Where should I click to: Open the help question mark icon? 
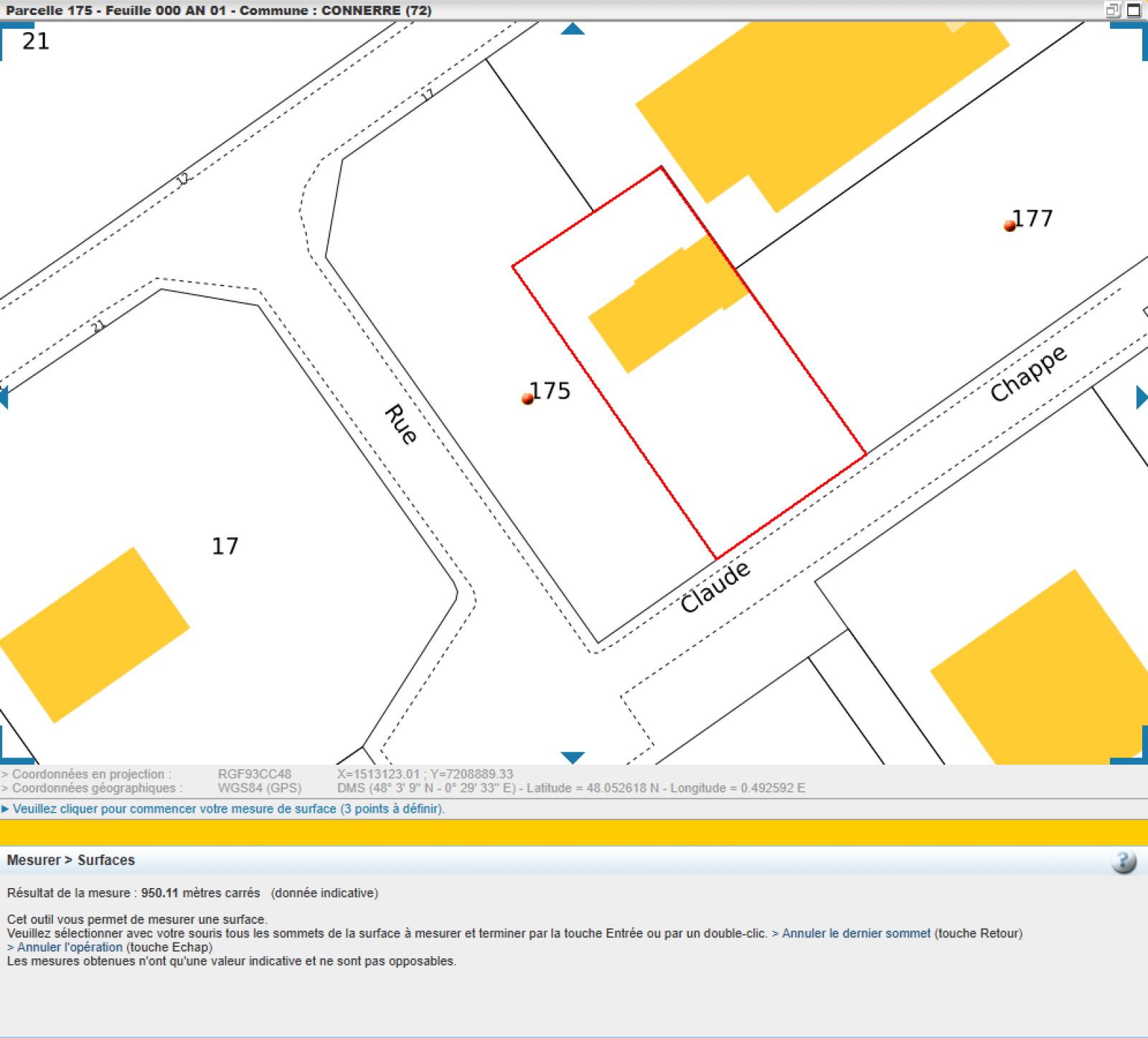[x=1124, y=861]
